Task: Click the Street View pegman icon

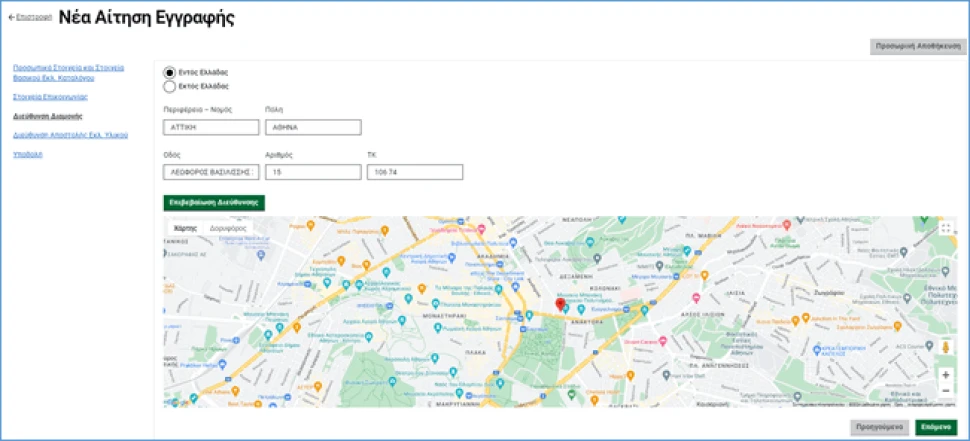Action: click(946, 347)
